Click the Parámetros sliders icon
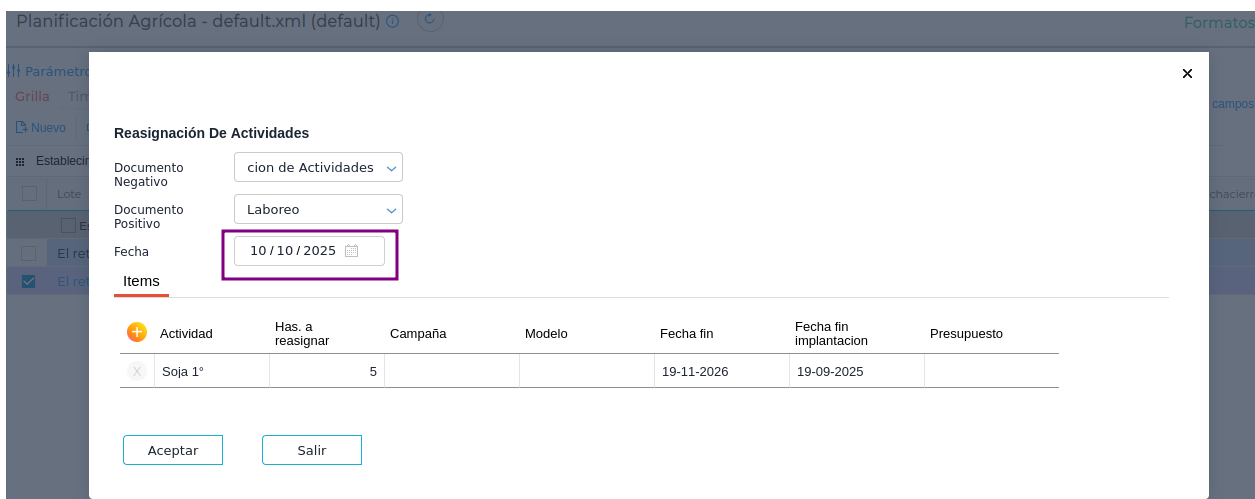 [x=14, y=72]
